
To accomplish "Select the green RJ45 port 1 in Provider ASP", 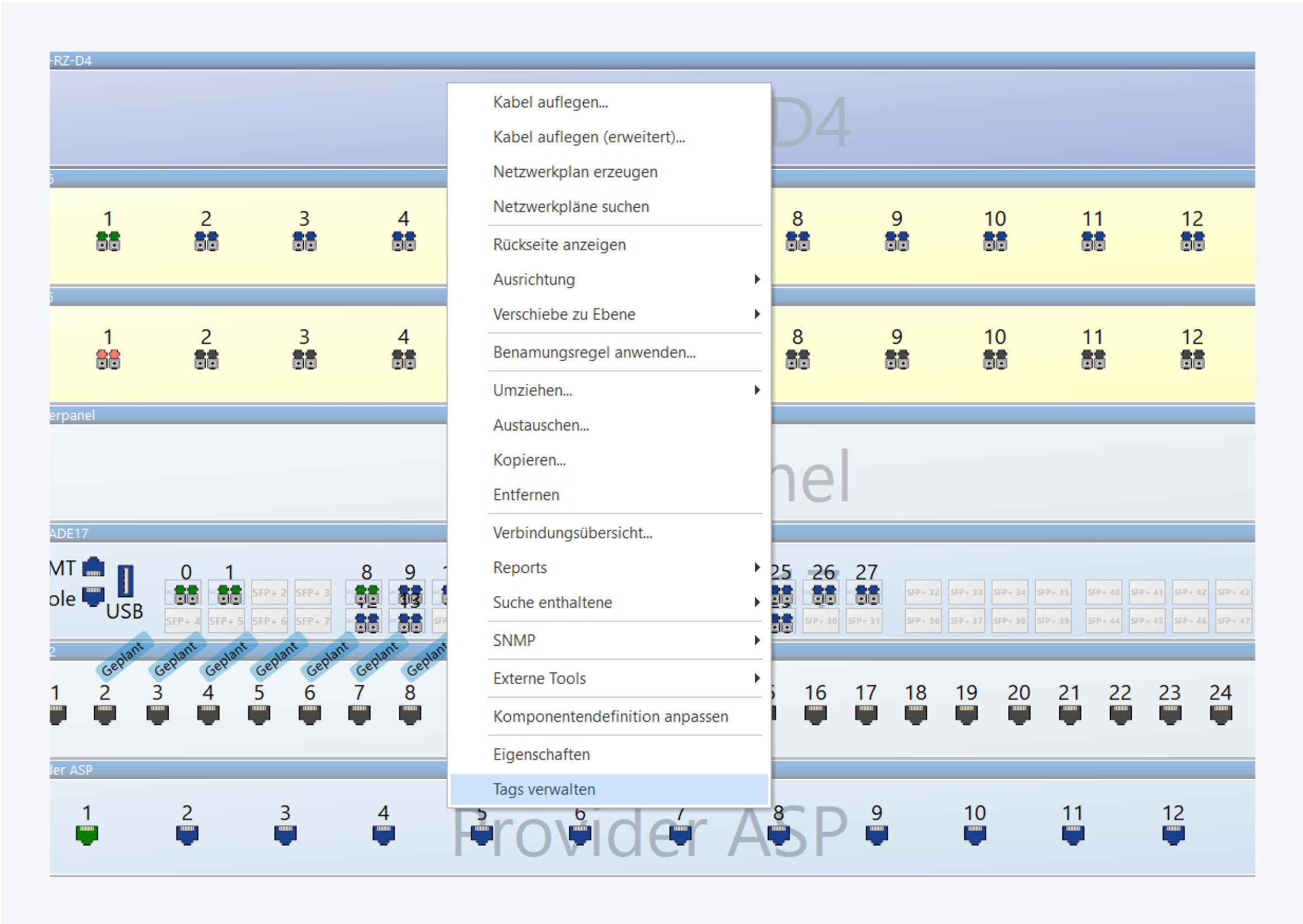I will tap(87, 835).
